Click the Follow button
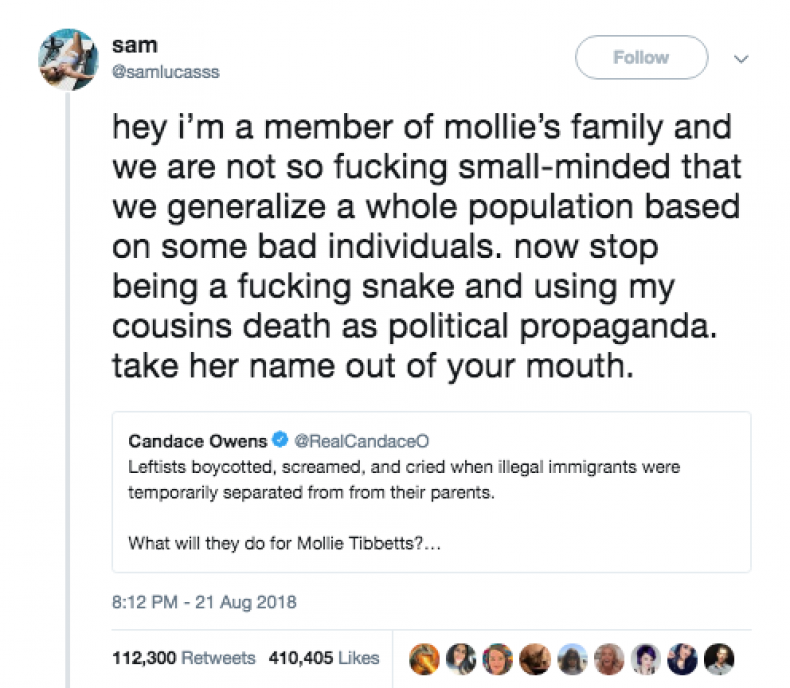The width and height of the screenshot is (790, 688). point(641,57)
